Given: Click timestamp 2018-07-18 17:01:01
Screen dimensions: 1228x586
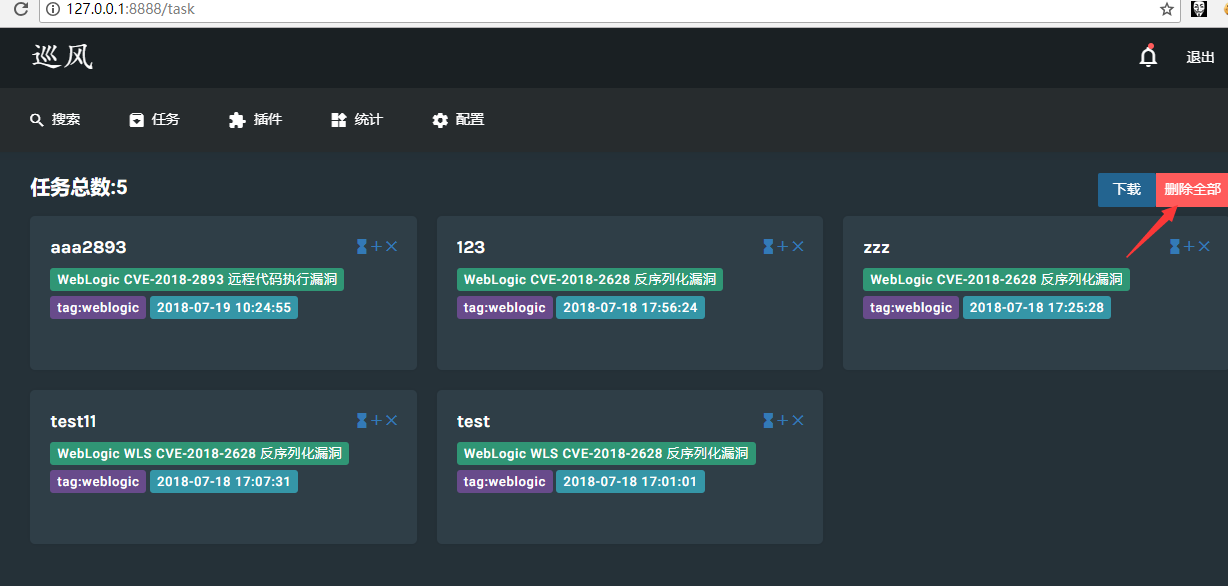Looking at the screenshot, I should pyautogui.click(x=630, y=481).
